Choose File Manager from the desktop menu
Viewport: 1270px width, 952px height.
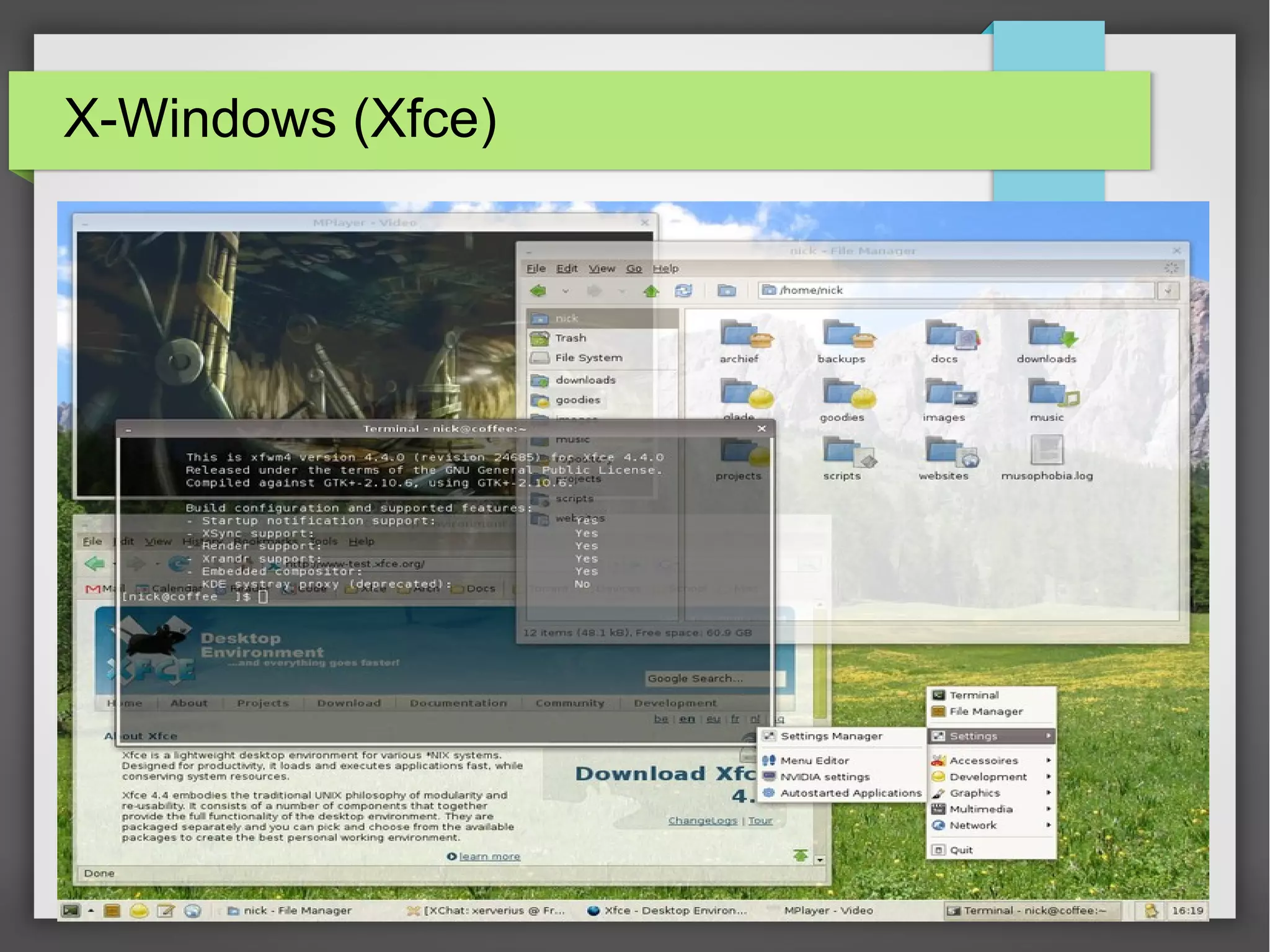point(991,711)
